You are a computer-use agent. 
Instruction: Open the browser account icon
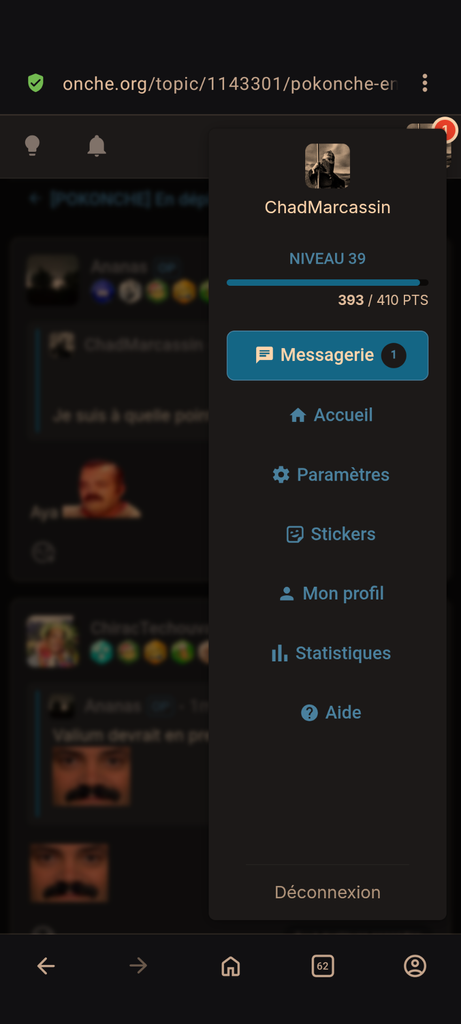415,966
